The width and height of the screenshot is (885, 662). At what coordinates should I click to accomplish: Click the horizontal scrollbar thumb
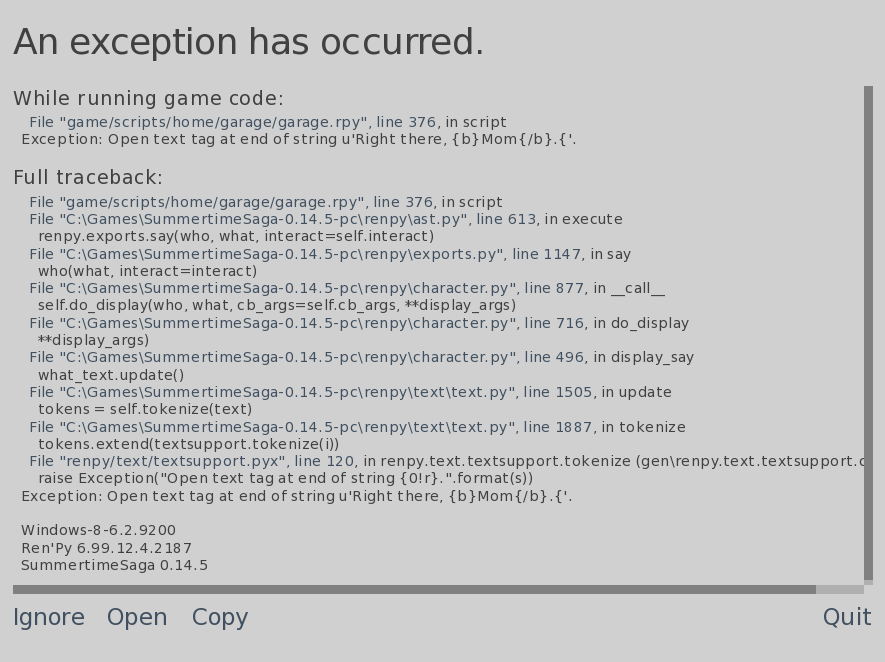[414, 590]
